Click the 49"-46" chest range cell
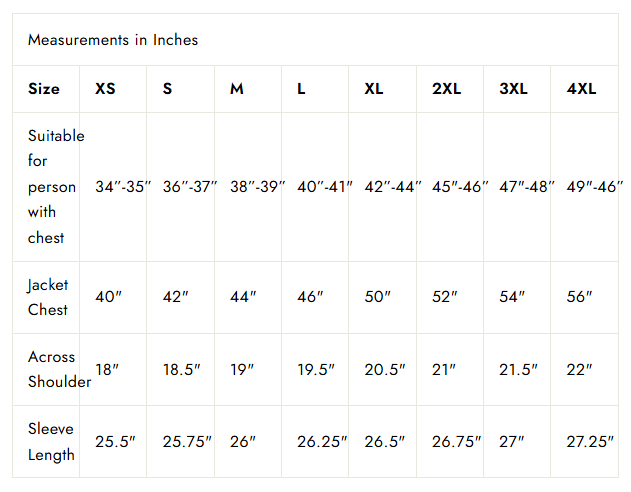 [595, 187]
